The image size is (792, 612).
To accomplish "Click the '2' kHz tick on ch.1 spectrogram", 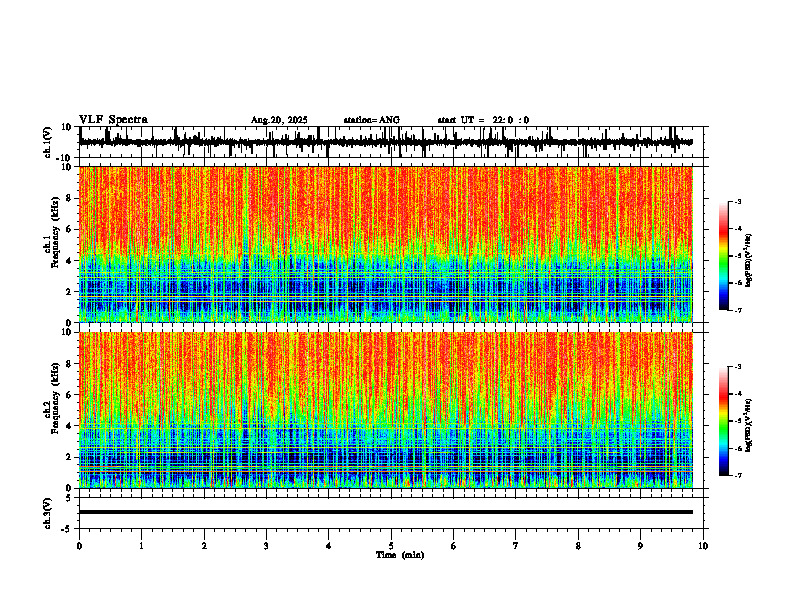I will tap(69, 292).
